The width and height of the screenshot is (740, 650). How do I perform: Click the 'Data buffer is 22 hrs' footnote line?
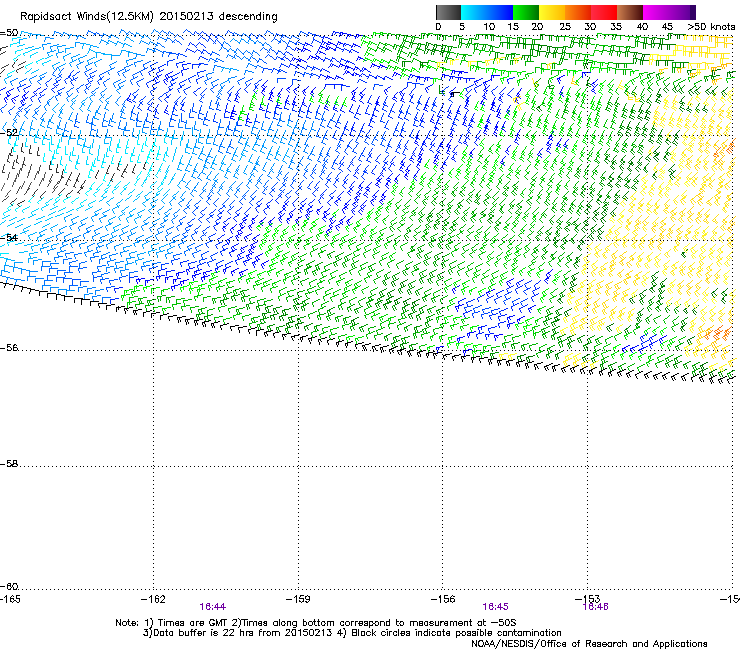pyautogui.click(x=352, y=633)
